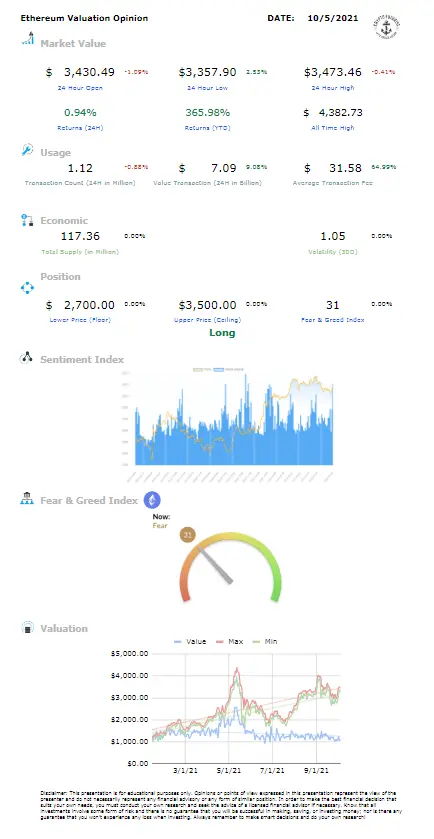Click the 7.09 value transaction figure
Screen dimensions: 434x839
(x=224, y=169)
